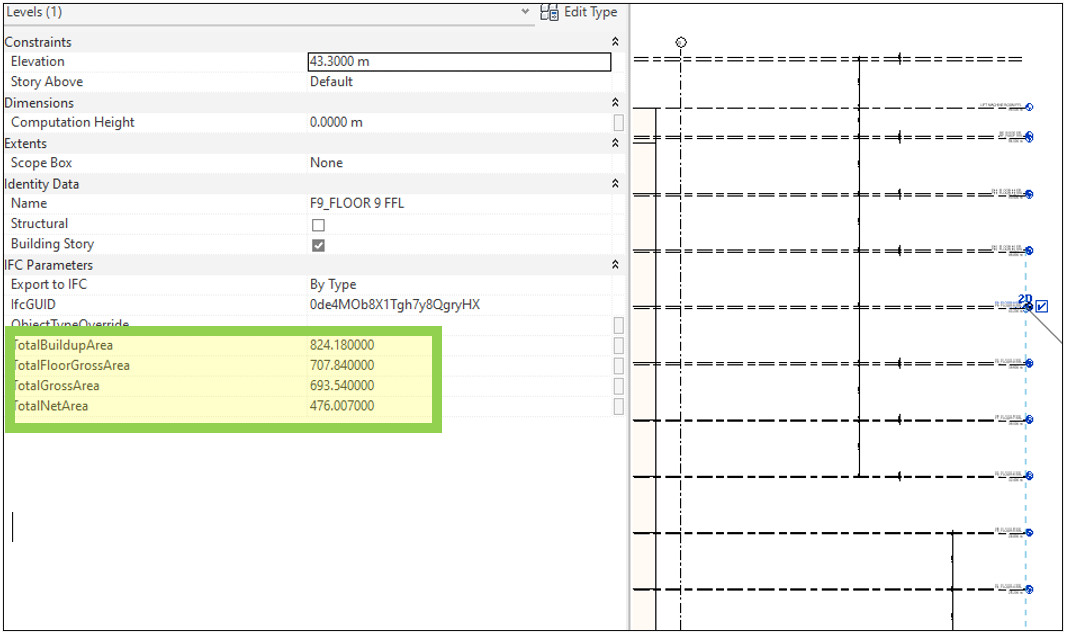This screenshot has height=635, width=1067.
Task: Click the topmost level head bubble in the view
Action: (x=1028, y=107)
